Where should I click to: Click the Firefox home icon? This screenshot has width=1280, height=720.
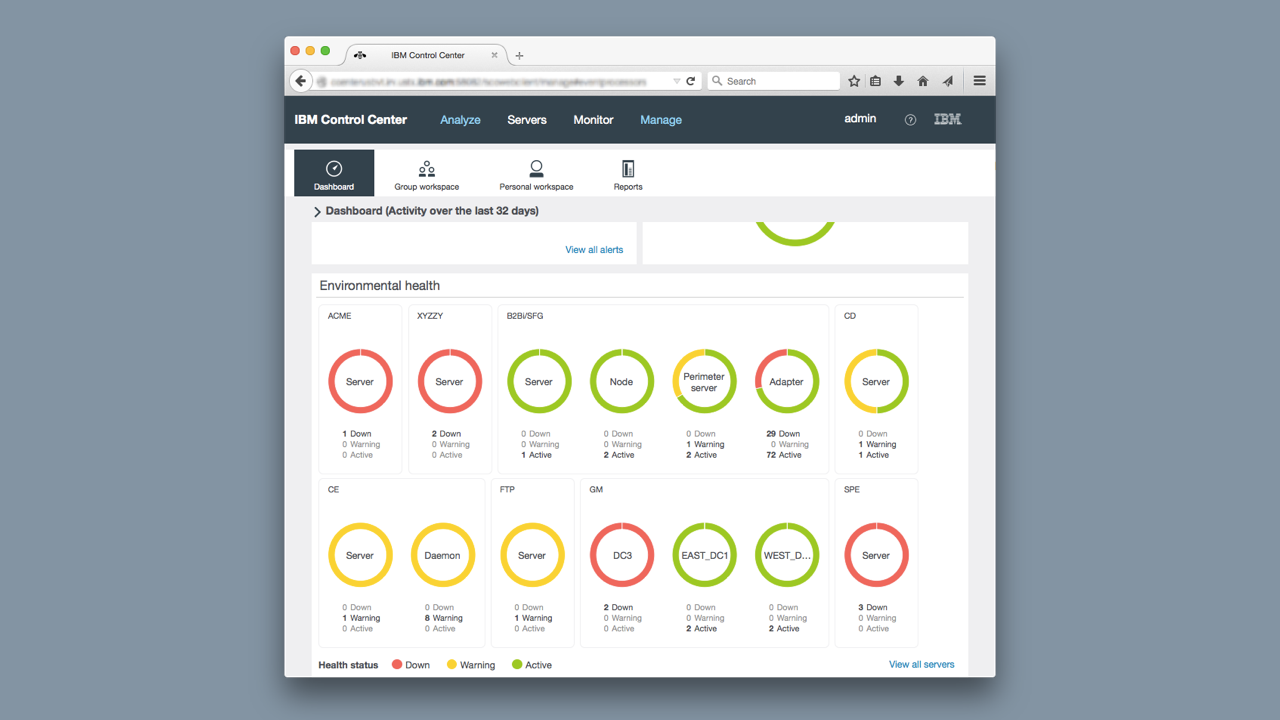coord(922,80)
